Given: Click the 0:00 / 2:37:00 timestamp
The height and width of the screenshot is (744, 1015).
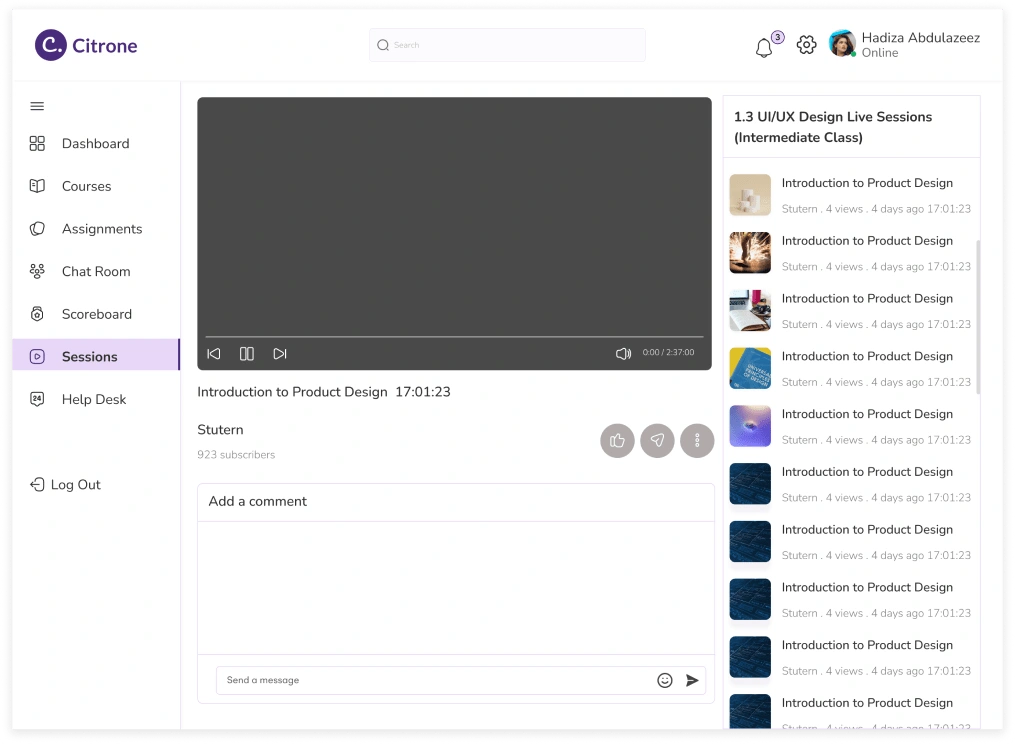Looking at the screenshot, I should click(x=668, y=352).
